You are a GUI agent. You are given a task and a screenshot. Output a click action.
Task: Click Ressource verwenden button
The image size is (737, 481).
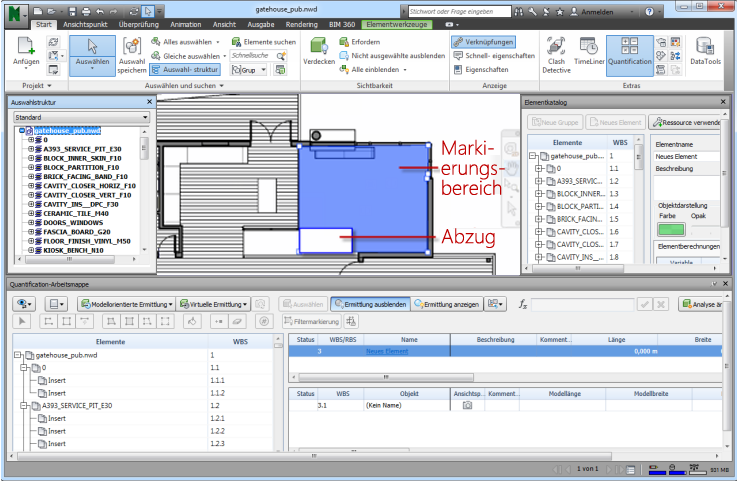[x=685, y=122]
